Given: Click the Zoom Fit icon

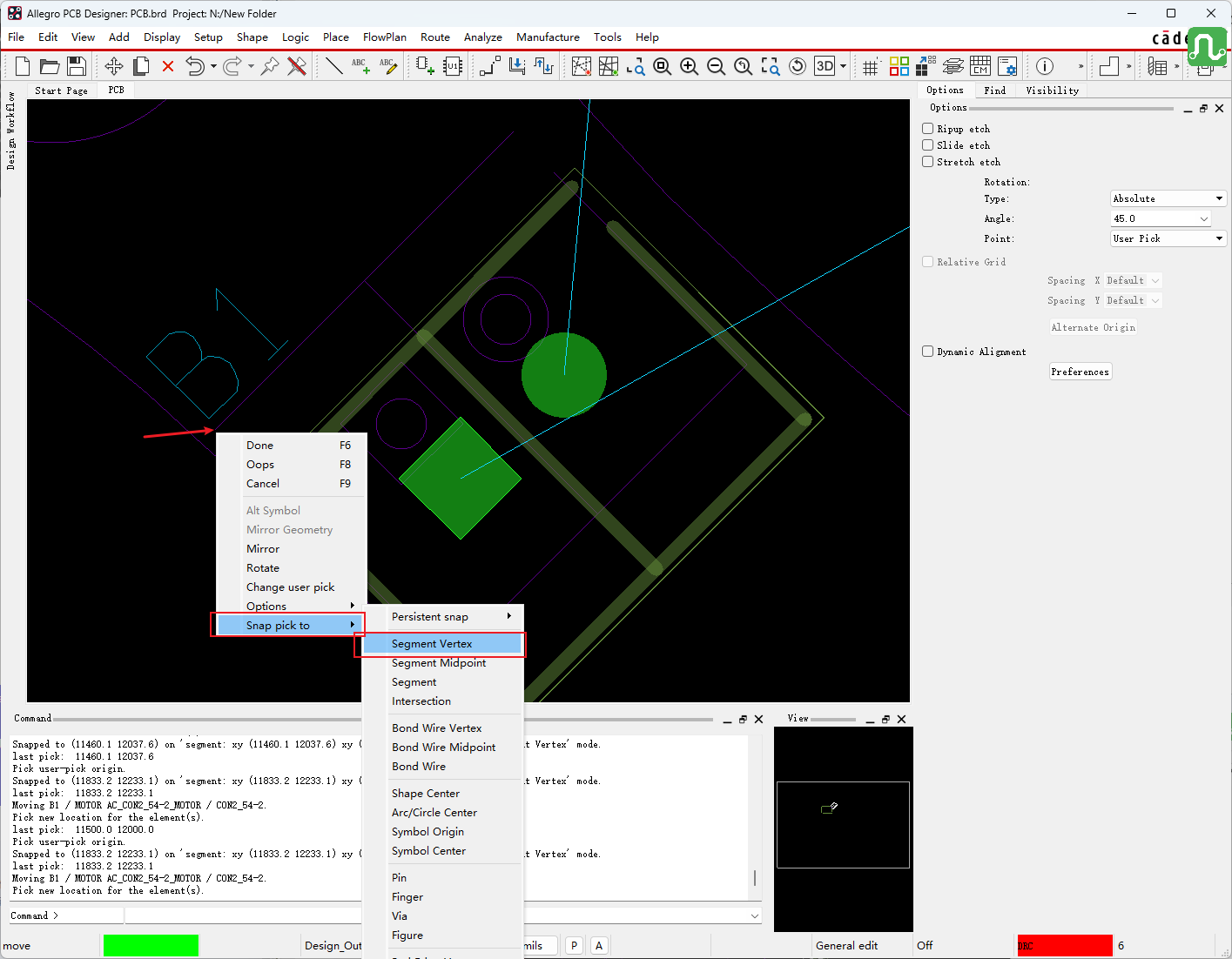Looking at the screenshot, I should [x=663, y=66].
